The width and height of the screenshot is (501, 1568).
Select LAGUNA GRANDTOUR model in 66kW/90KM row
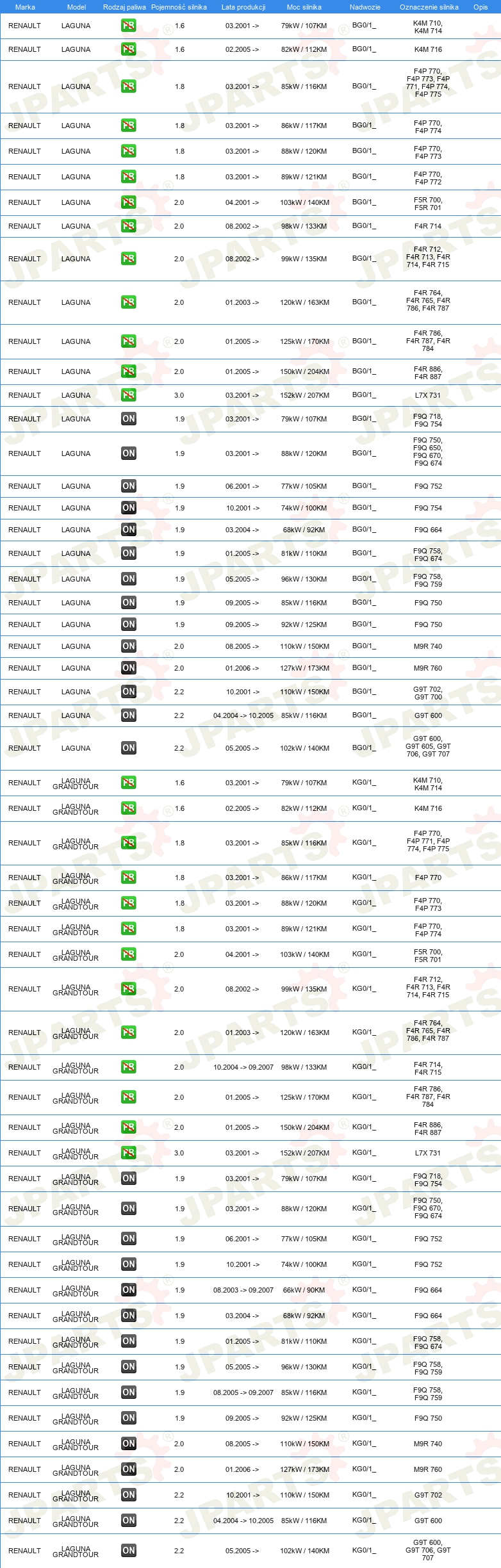click(x=76, y=1290)
